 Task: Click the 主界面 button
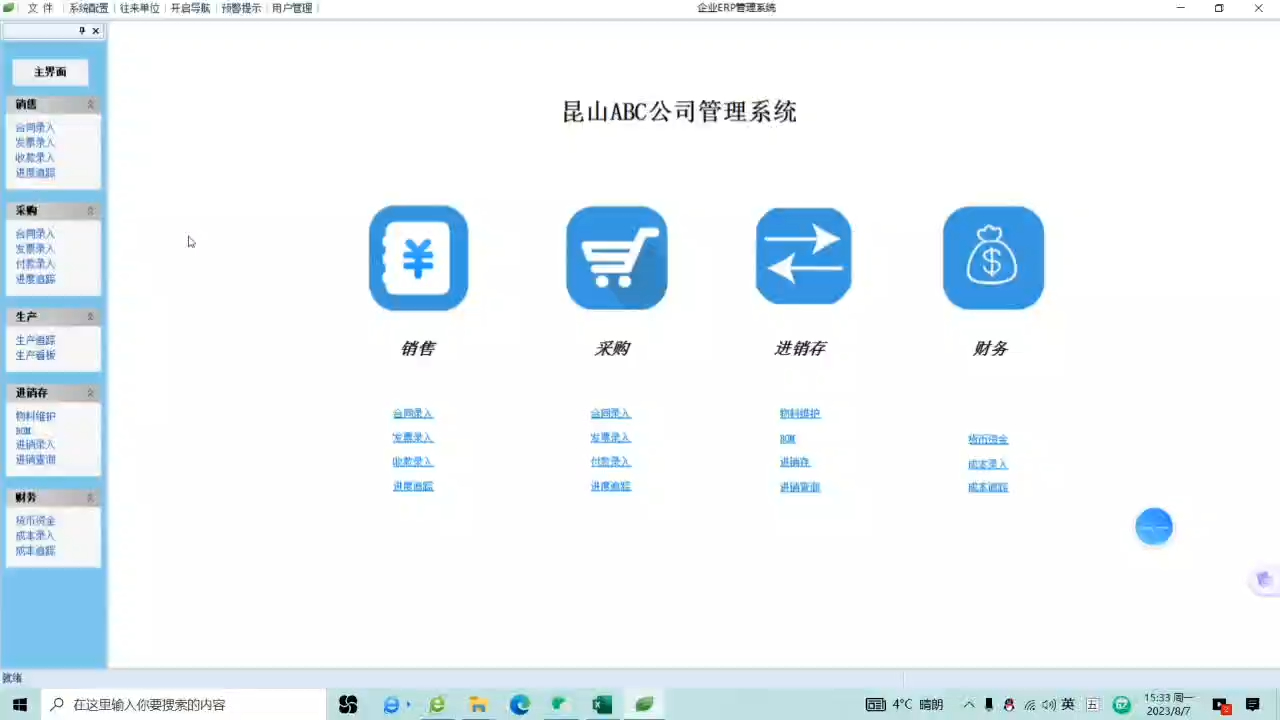[50, 71]
